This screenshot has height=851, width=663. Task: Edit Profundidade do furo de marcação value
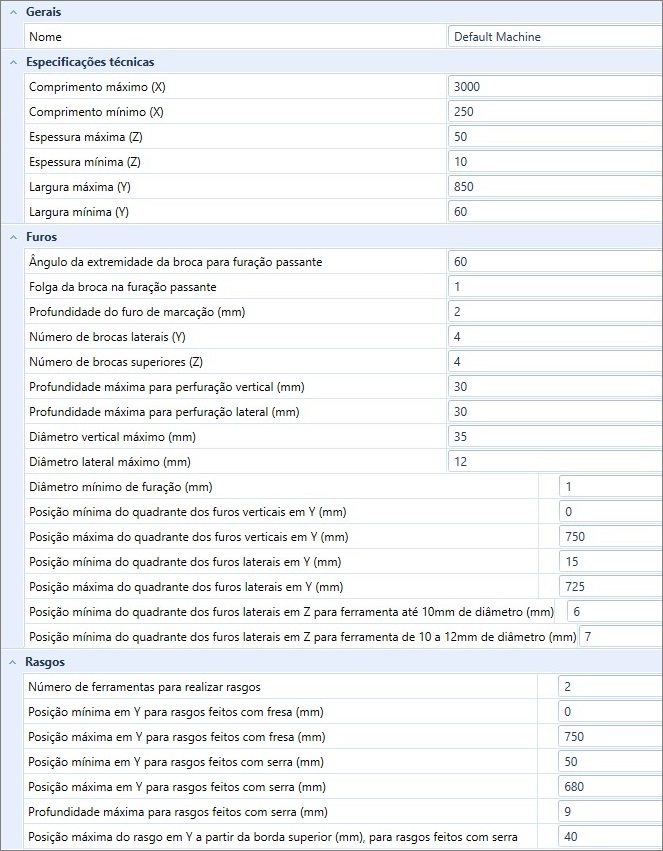tap(556, 312)
